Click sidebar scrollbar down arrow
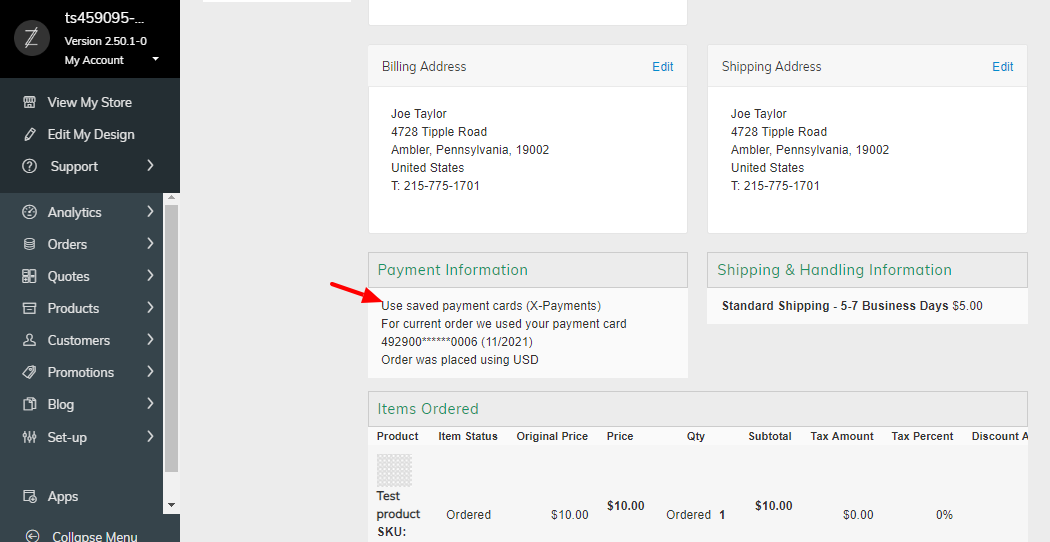The image size is (1050, 542). pyautogui.click(x=171, y=505)
